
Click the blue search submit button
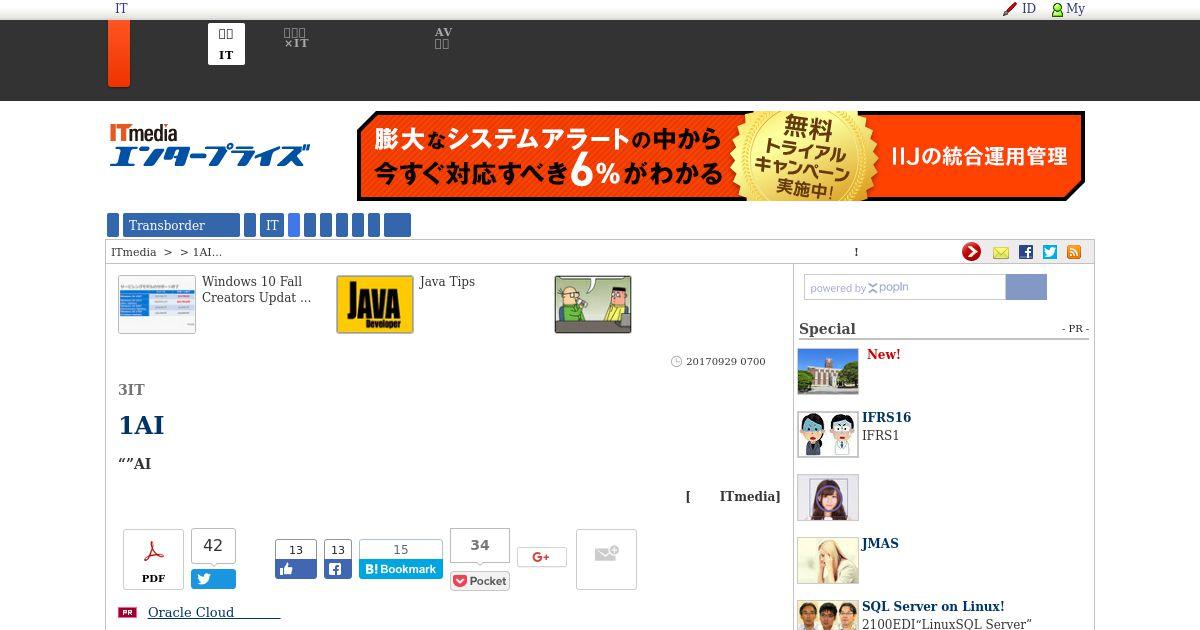coord(1026,287)
